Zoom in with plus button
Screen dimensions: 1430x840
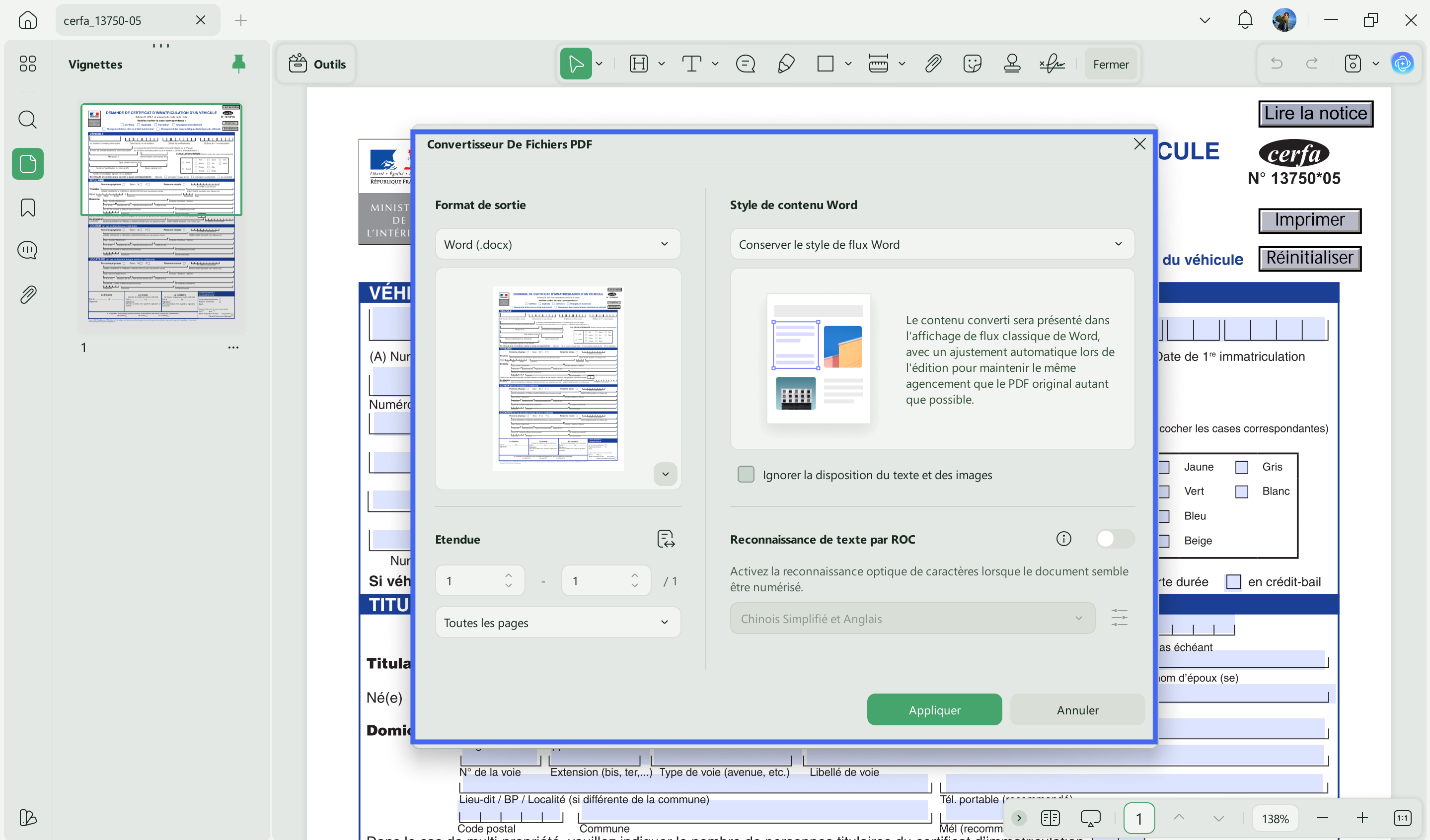click(1362, 818)
